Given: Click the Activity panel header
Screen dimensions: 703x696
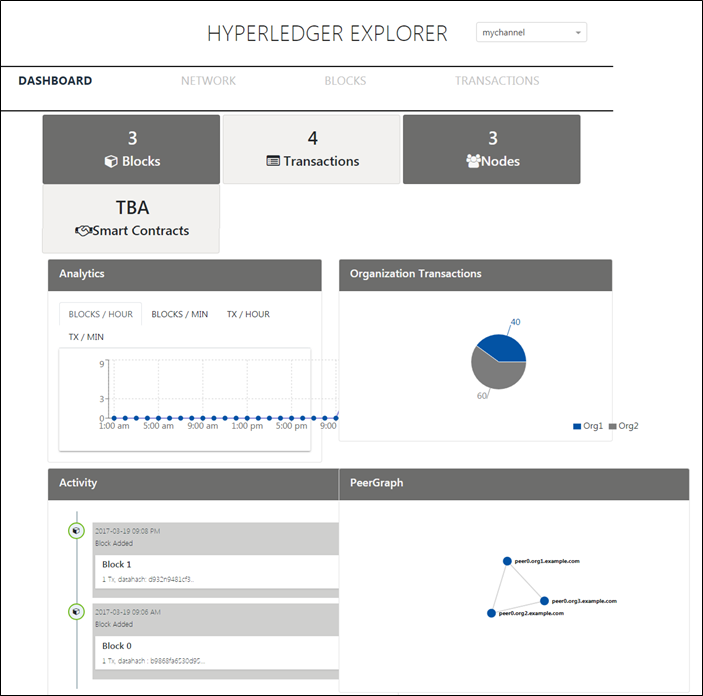Looking at the screenshot, I should point(193,484).
